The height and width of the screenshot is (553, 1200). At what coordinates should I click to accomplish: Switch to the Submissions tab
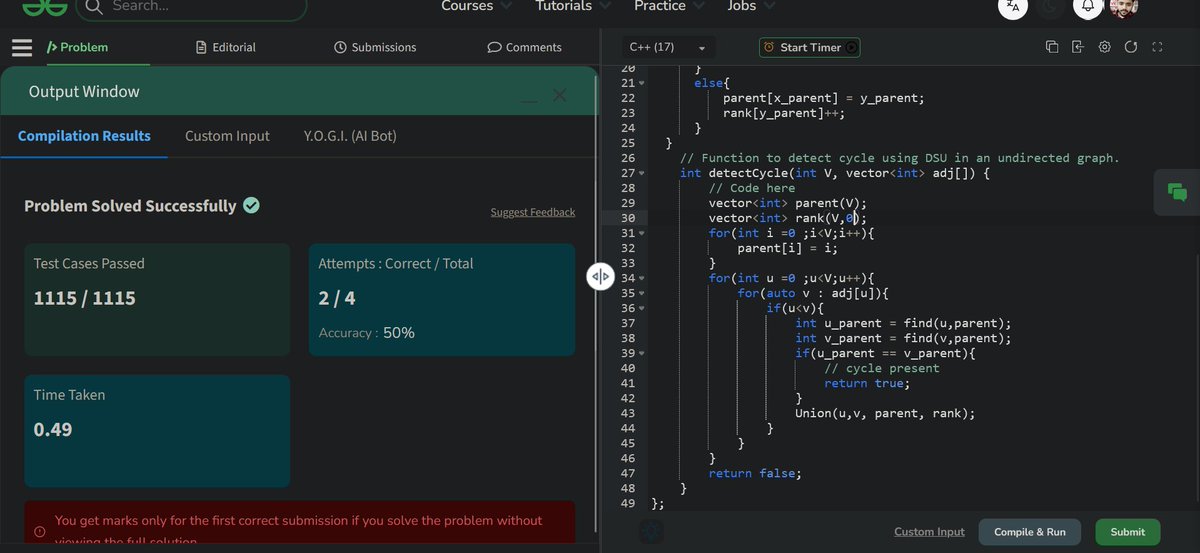tap(375, 47)
